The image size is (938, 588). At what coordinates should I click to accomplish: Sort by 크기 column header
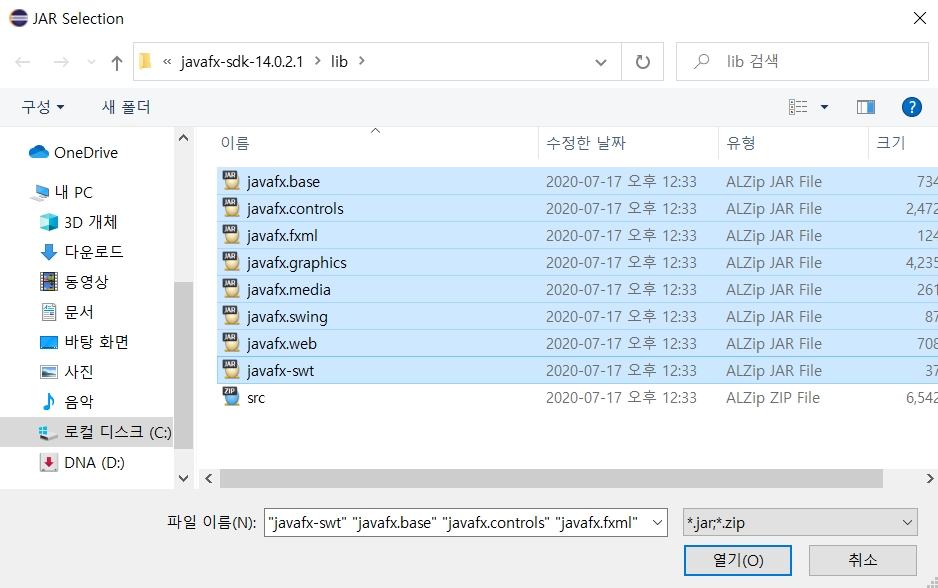890,143
